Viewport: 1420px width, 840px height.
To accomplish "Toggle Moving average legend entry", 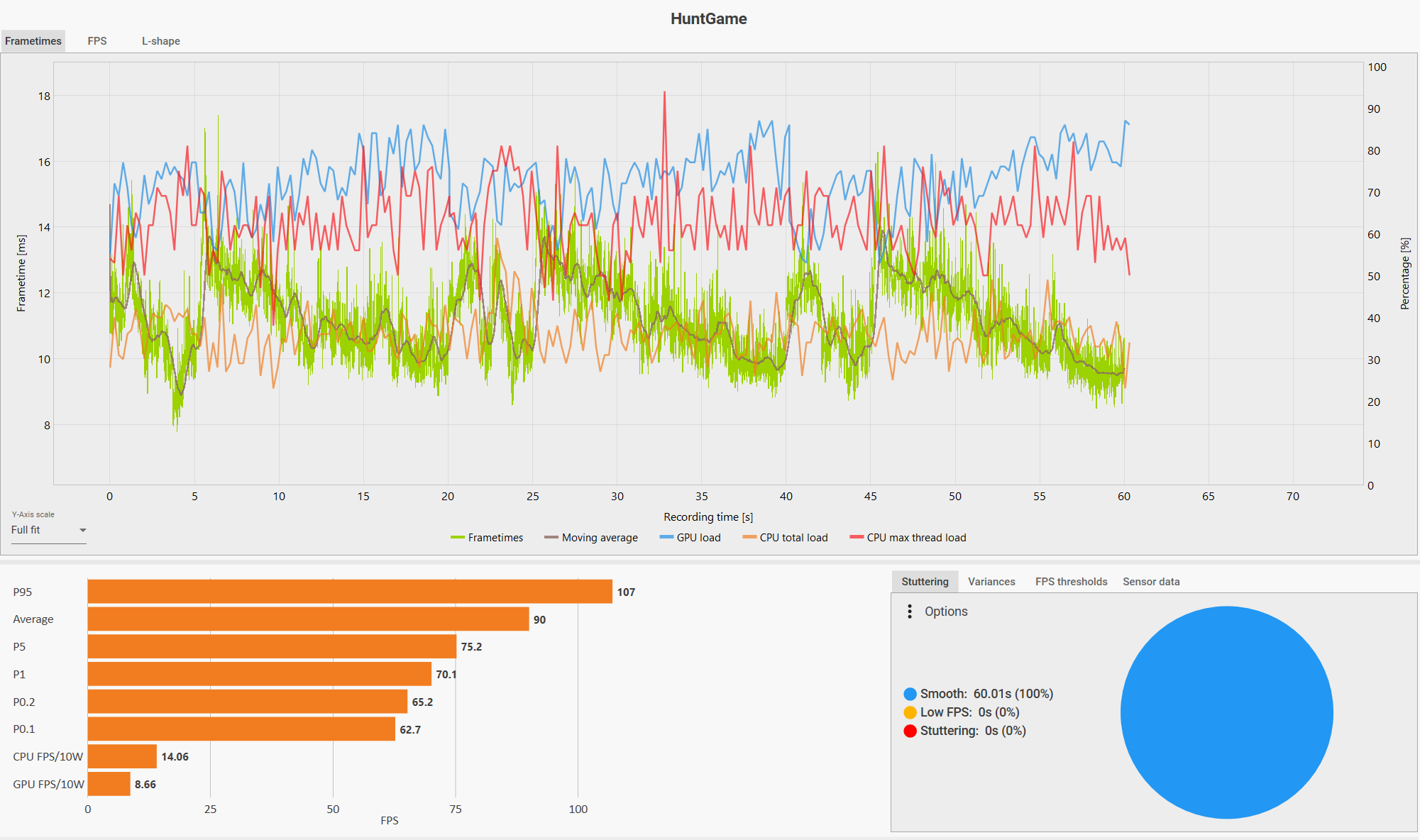I will coord(591,538).
